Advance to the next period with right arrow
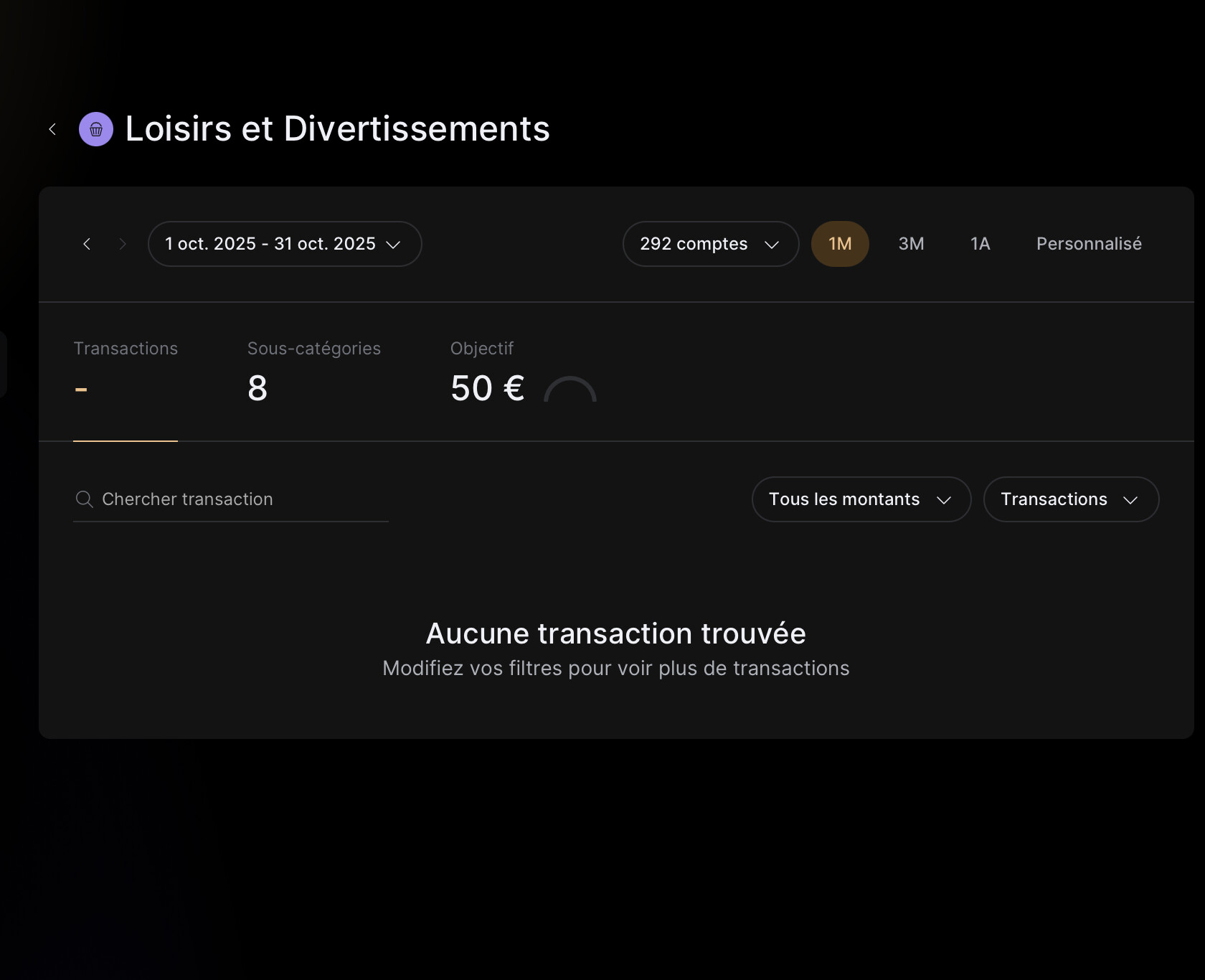The image size is (1205, 980). pyautogui.click(x=123, y=244)
